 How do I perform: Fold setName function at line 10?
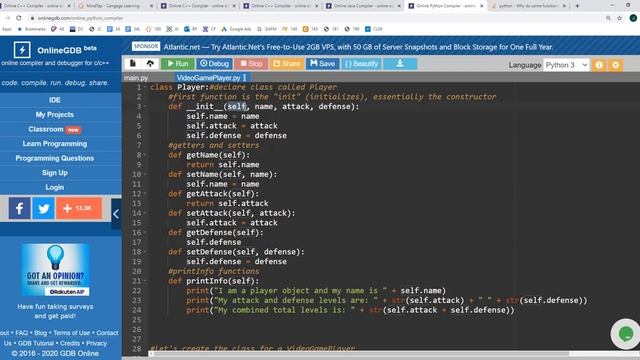point(145,174)
